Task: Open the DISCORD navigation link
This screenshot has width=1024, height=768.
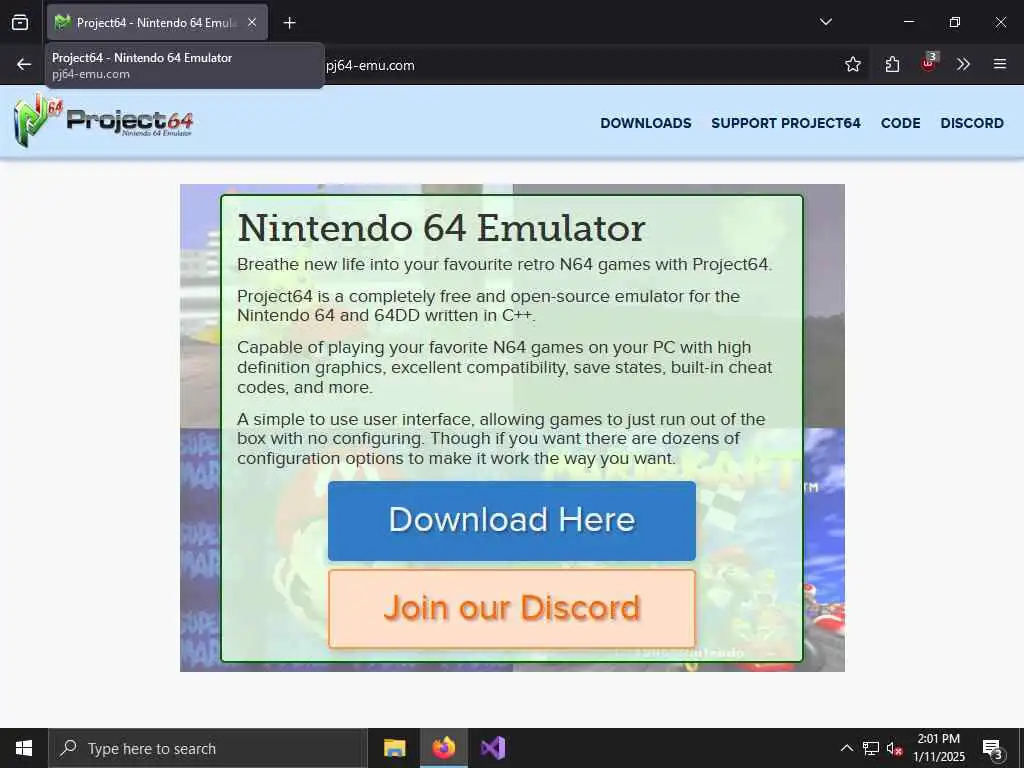Action: (972, 123)
